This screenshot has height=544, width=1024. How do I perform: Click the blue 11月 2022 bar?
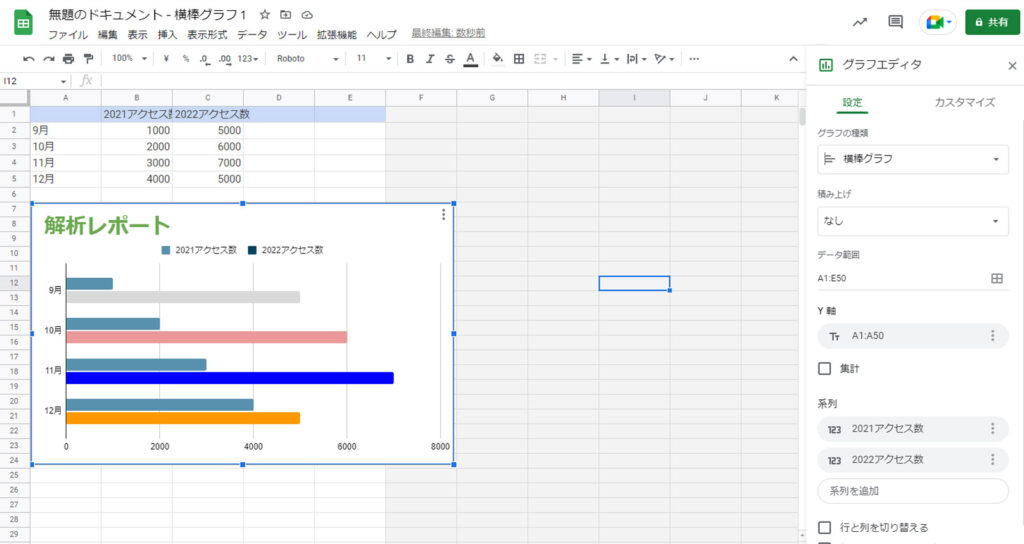[x=230, y=378]
